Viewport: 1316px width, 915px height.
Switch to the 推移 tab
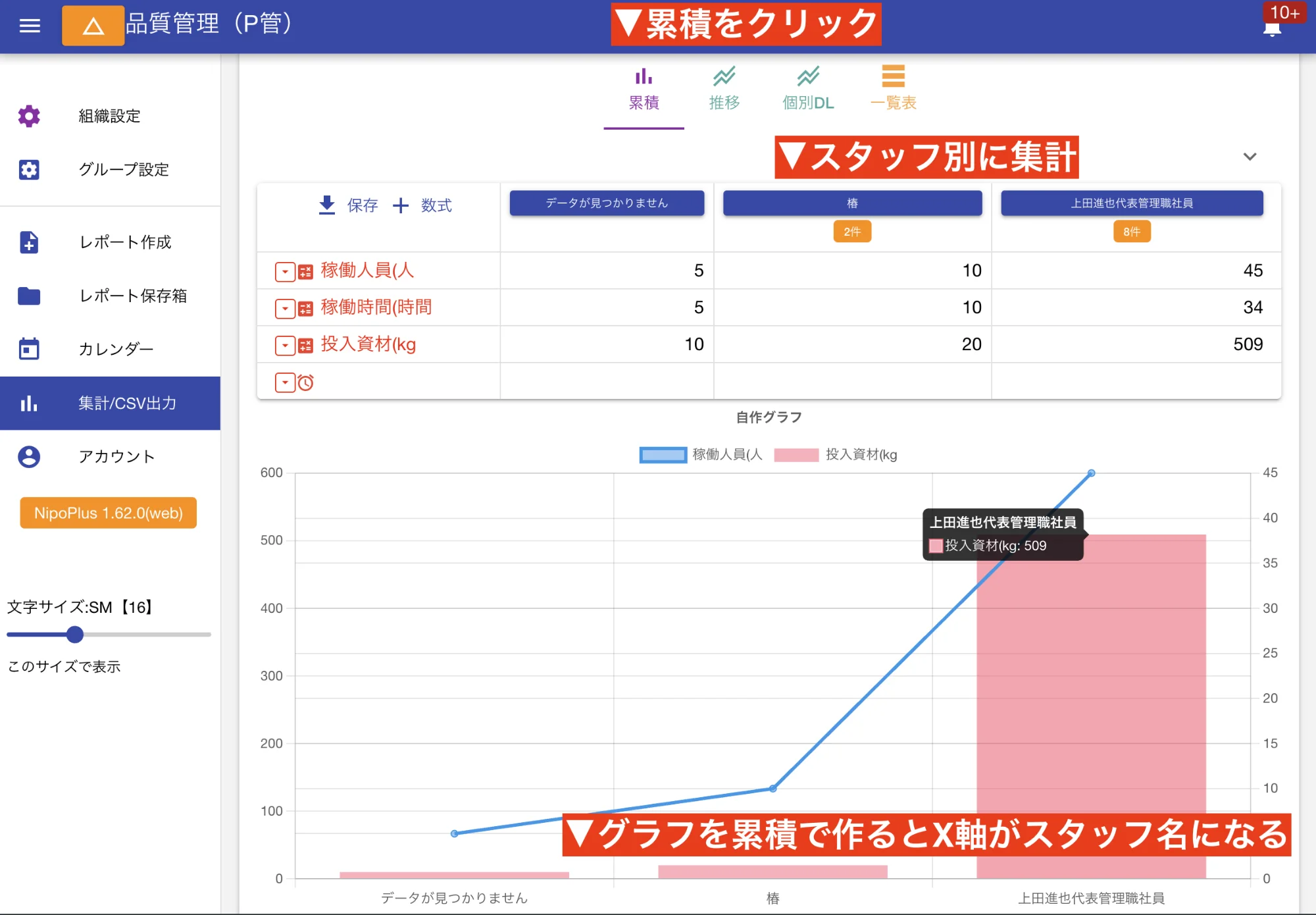pyautogui.click(x=724, y=89)
